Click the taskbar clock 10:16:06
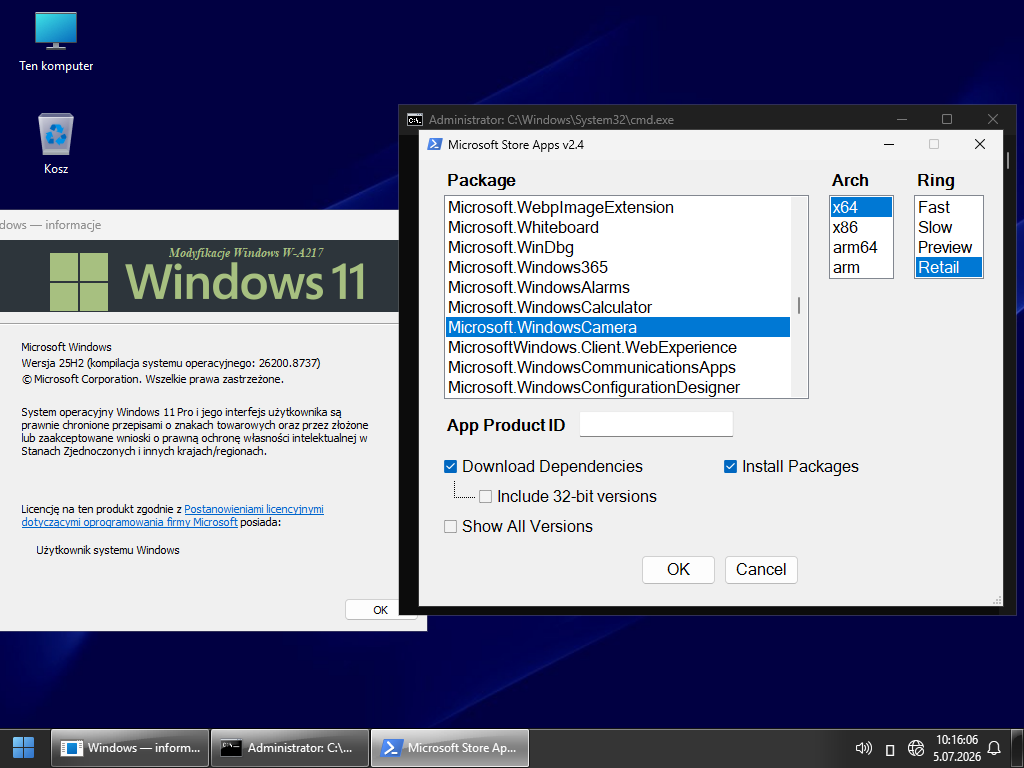This screenshot has height=768, width=1024. coord(957,740)
